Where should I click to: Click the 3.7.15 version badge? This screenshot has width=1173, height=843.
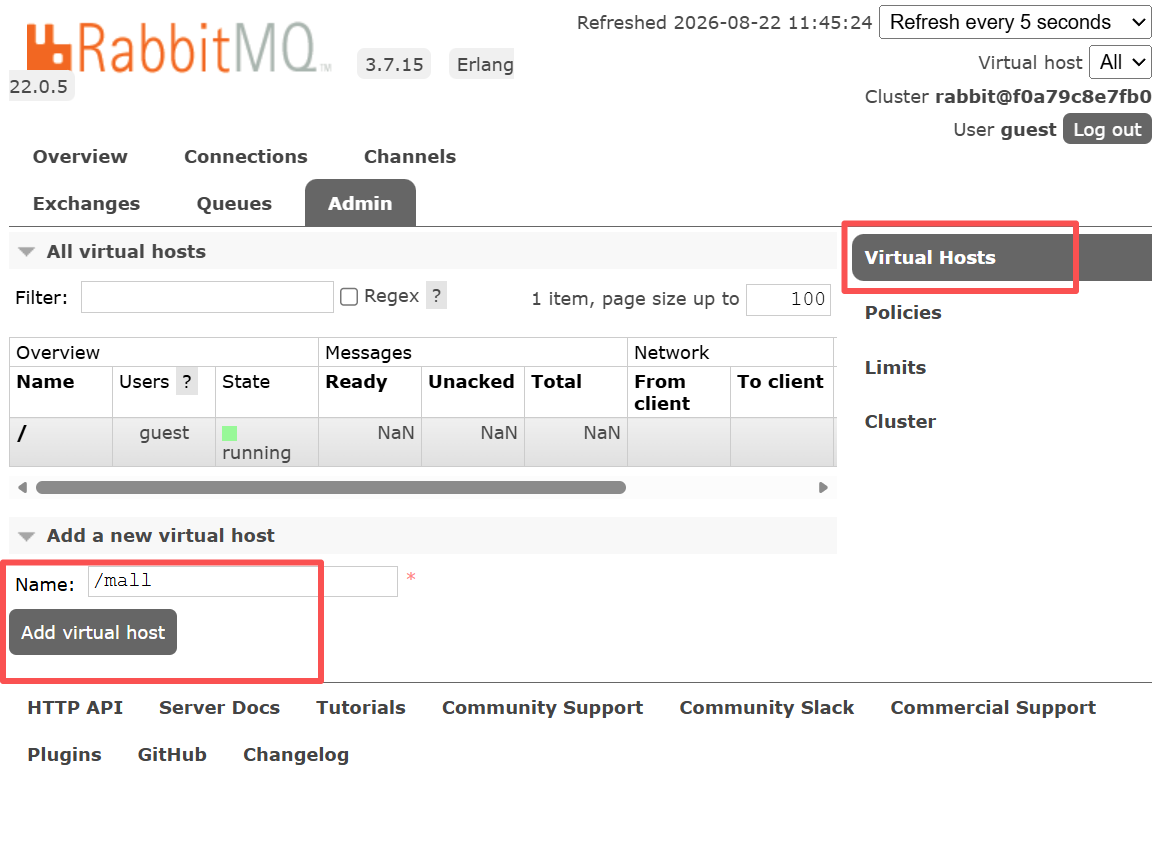[x=394, y=64]
